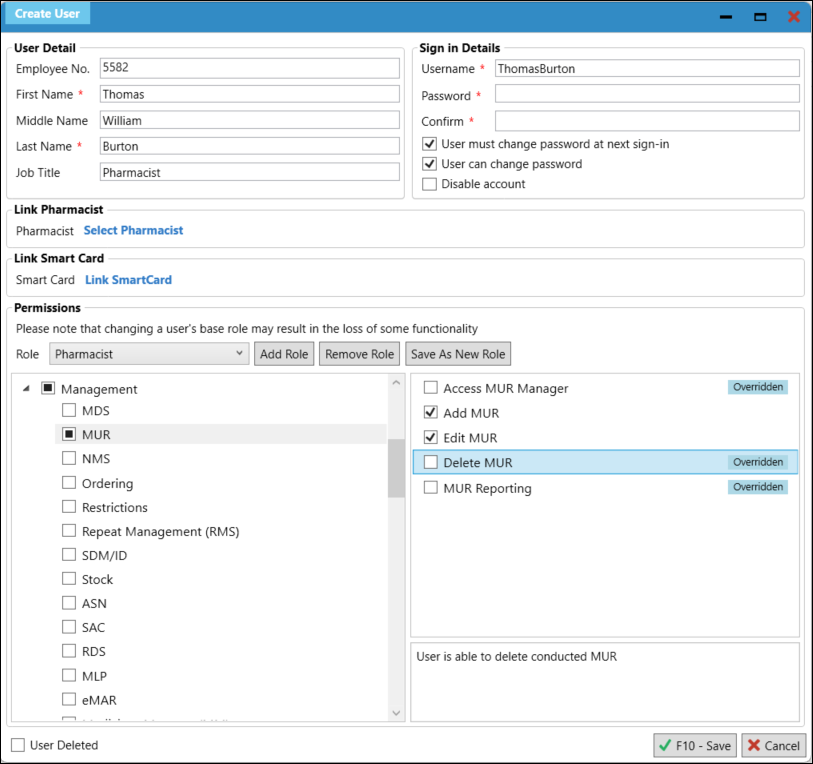This screenshot has height=764, width=813.
Task: Click the Middle Name field containing William
Action: 249,120
